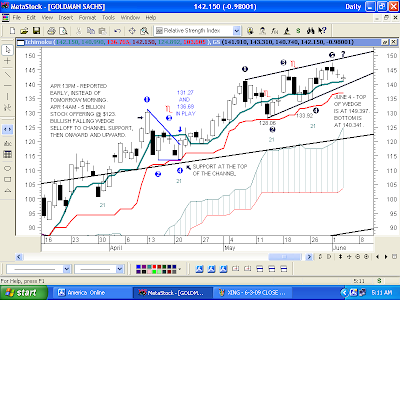Switch to XING 6-3-09 CLOSE taskbar window
Image resolution: width=400 pixels, height=400 pixels.
point(253,293)
